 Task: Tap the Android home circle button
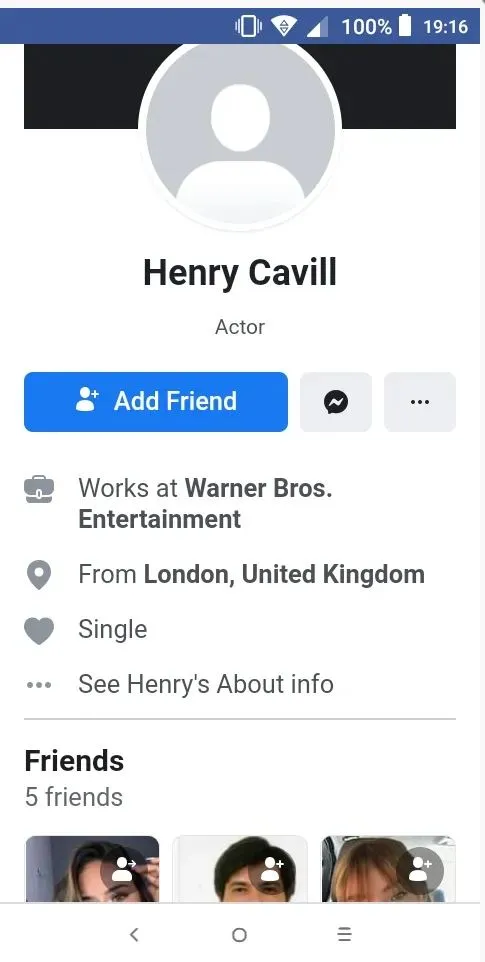240,934
